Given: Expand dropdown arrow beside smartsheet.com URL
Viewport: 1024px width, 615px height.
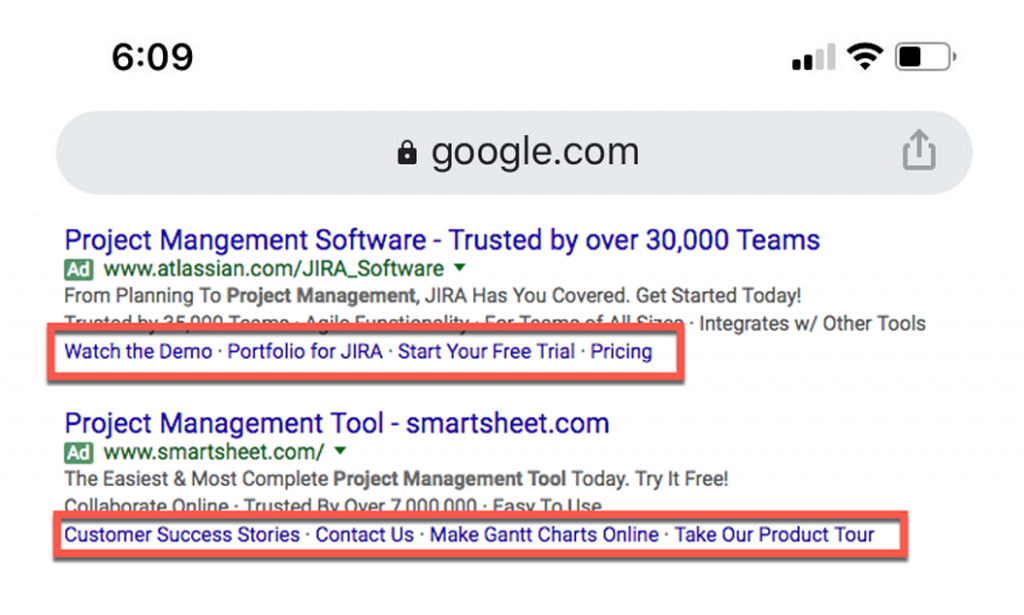Looking at the screenshot, I should click(340, 451).
